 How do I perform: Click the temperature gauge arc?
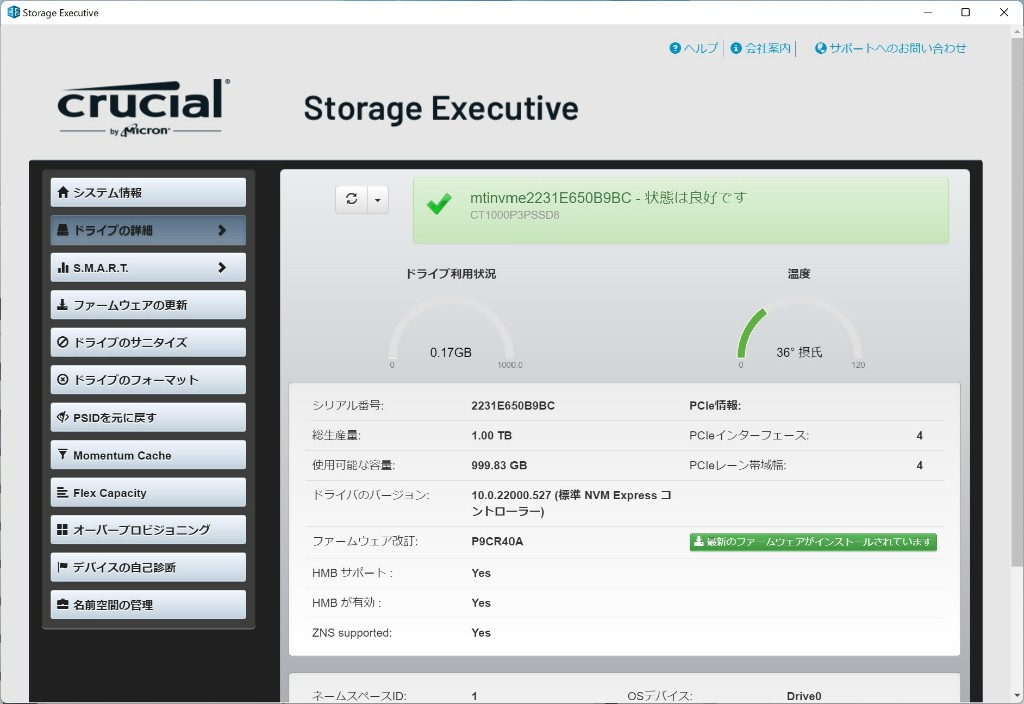752,328
